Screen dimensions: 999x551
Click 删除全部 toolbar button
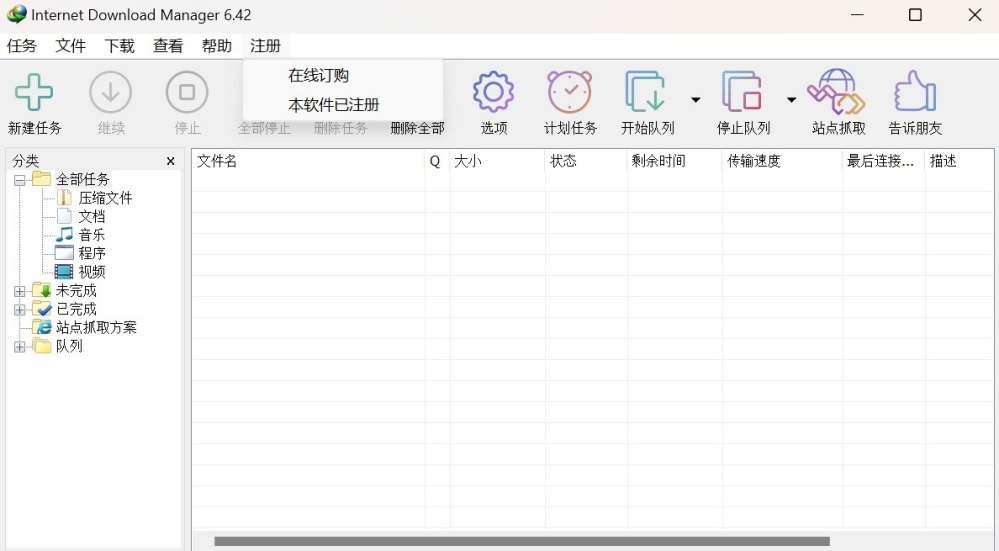[x=417, y=128]
